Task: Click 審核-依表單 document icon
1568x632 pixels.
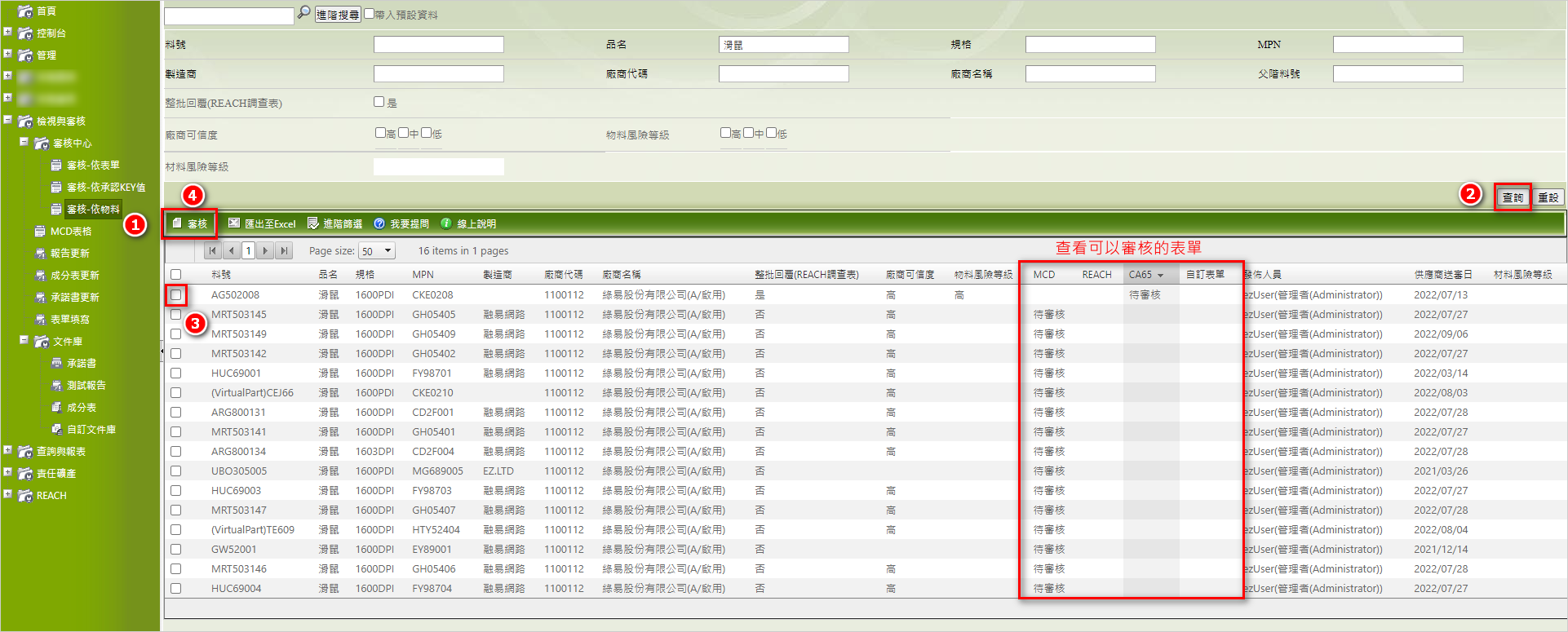Action: tap(56, 165)
